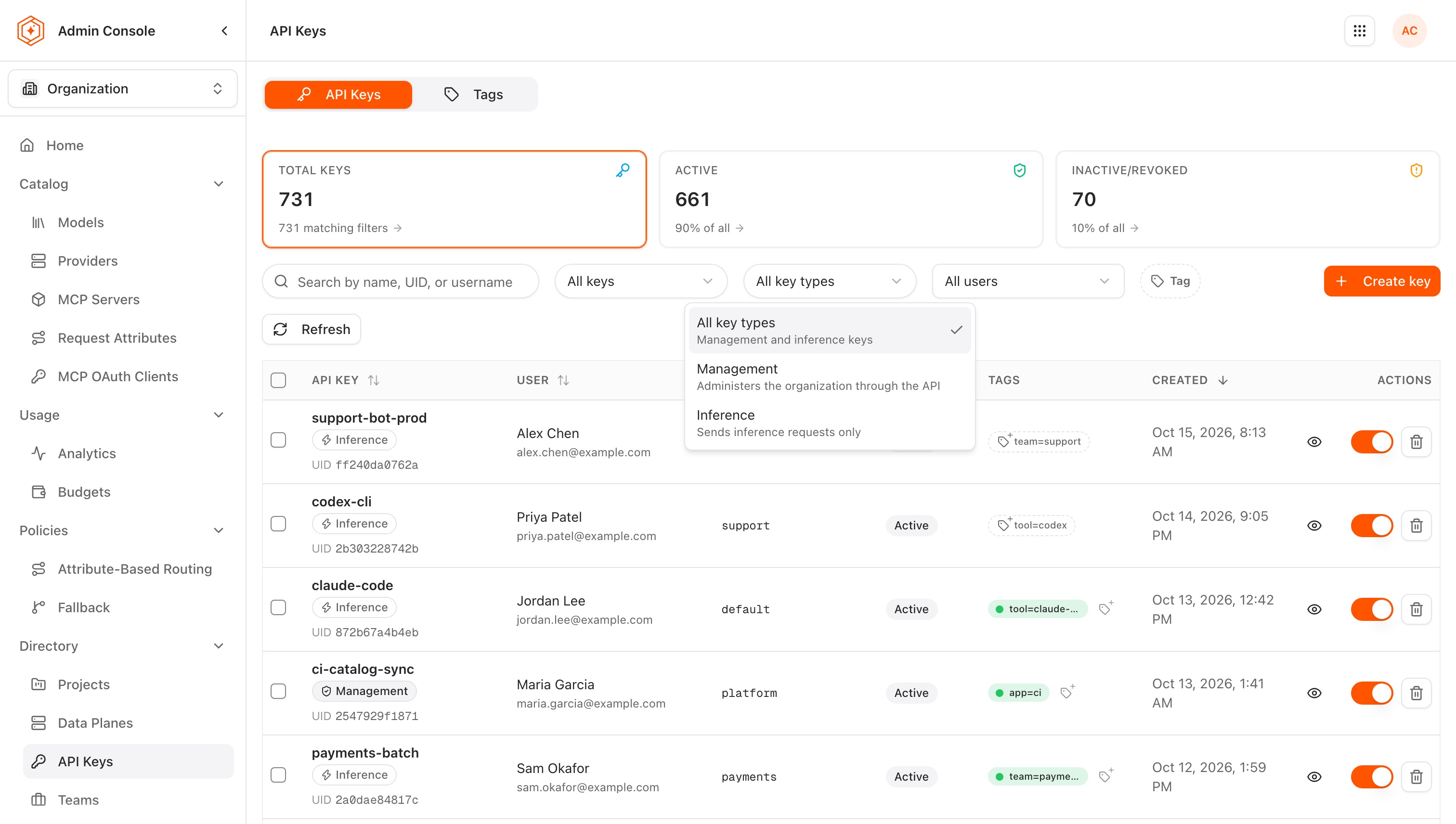The width and height of the screenshot is (1456, 824).
Task: Click the Tag filter chip
Action: coord(1170,281)
